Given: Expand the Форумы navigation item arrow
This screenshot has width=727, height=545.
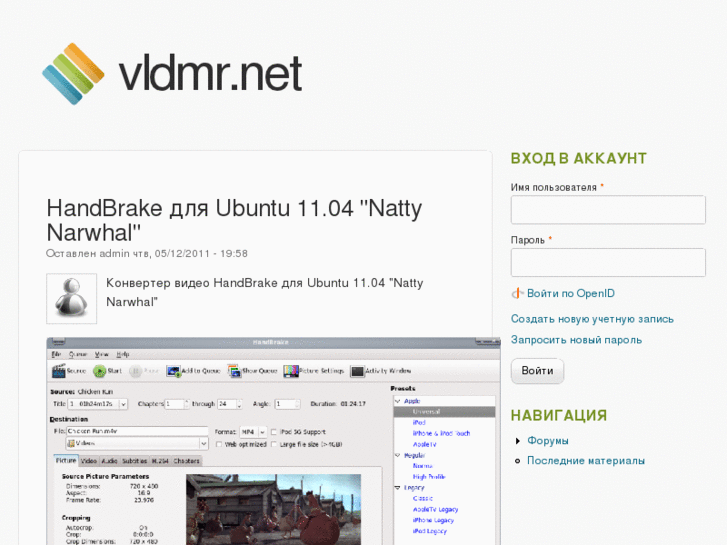Looking at the screenshot, I should point(518,441).
